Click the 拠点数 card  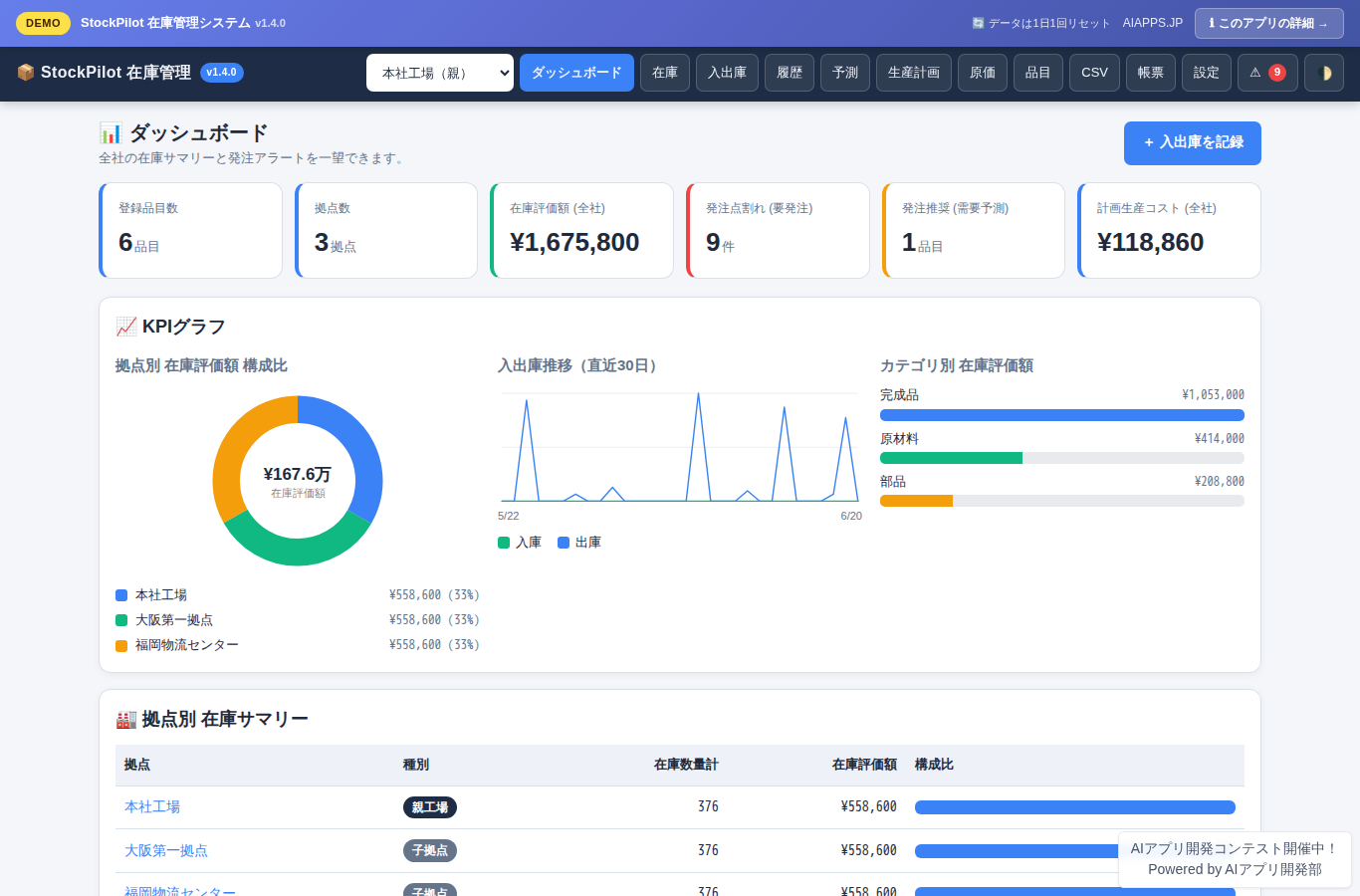pos(386,230)
